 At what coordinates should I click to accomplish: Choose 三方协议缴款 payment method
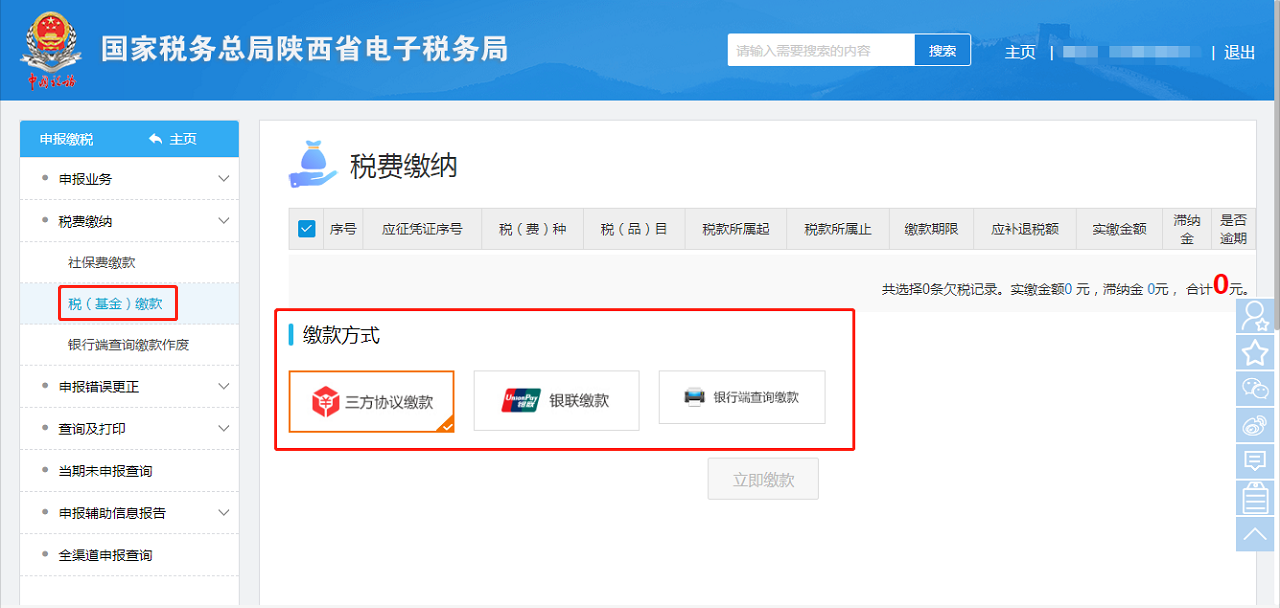point(371,401)
